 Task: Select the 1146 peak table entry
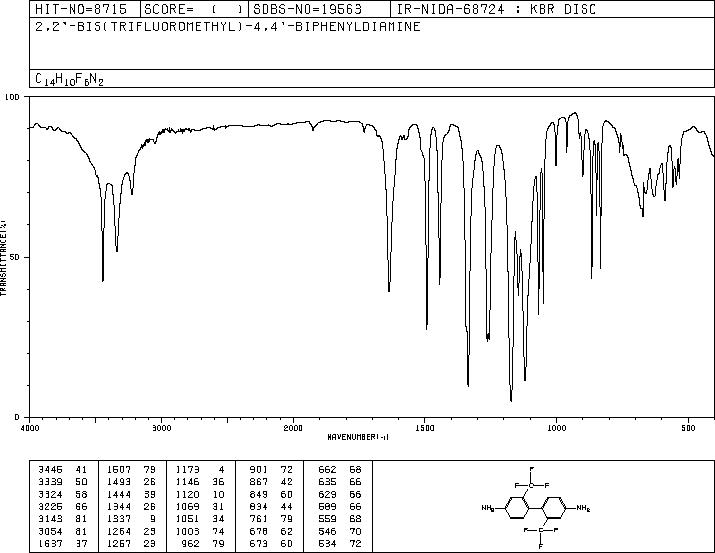[200, 481]
